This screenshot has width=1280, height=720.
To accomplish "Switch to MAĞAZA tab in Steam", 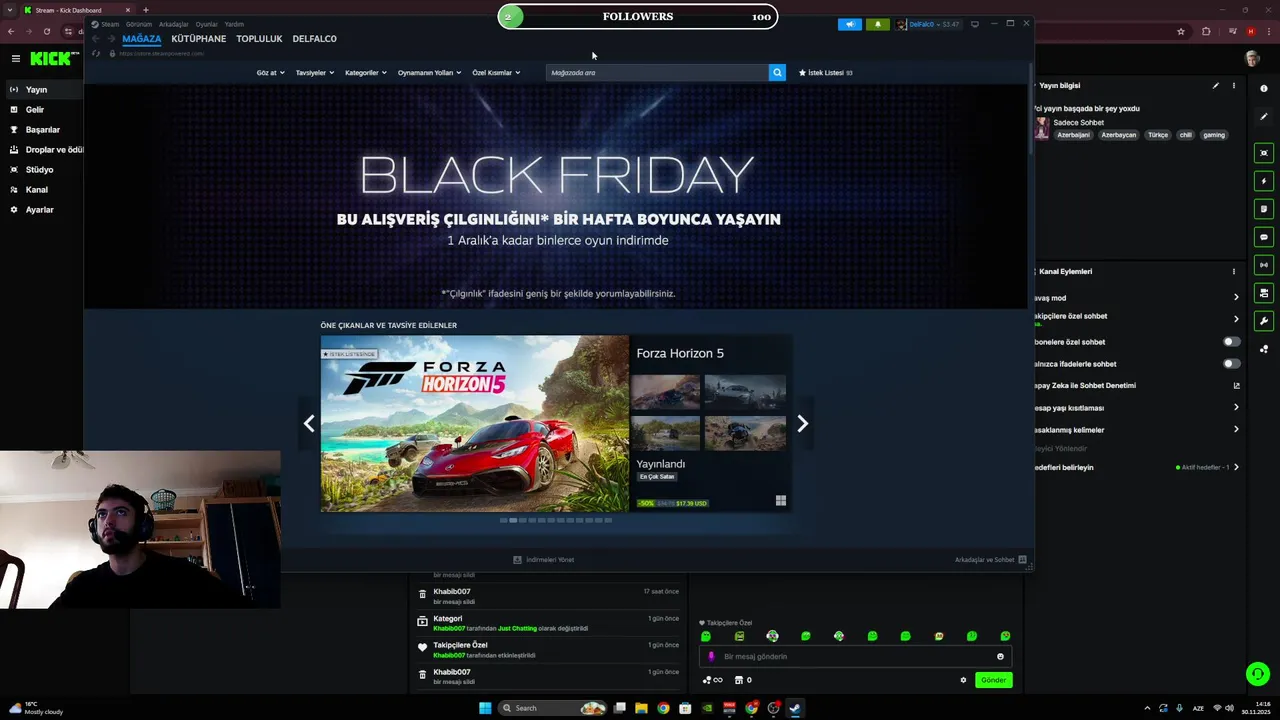I will coord(142,39).
